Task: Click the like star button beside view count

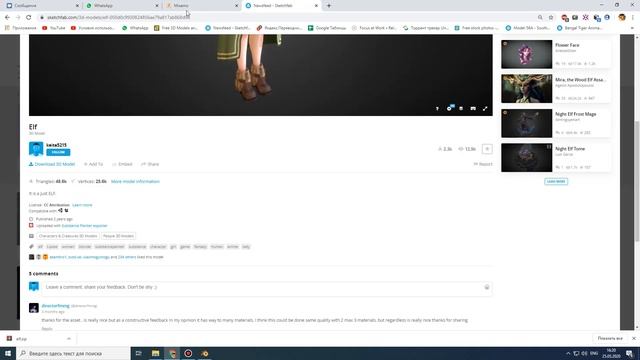Action: (x=487, y=149)
